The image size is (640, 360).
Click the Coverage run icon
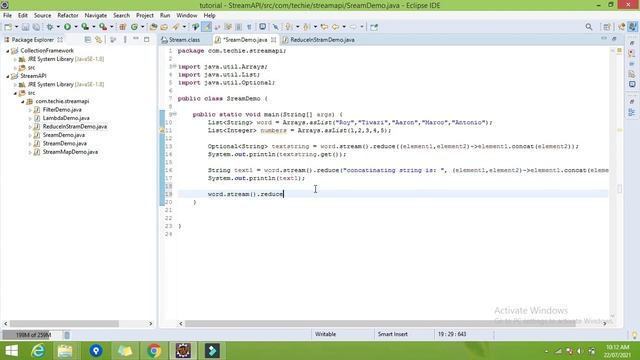(x=85, y=27)
